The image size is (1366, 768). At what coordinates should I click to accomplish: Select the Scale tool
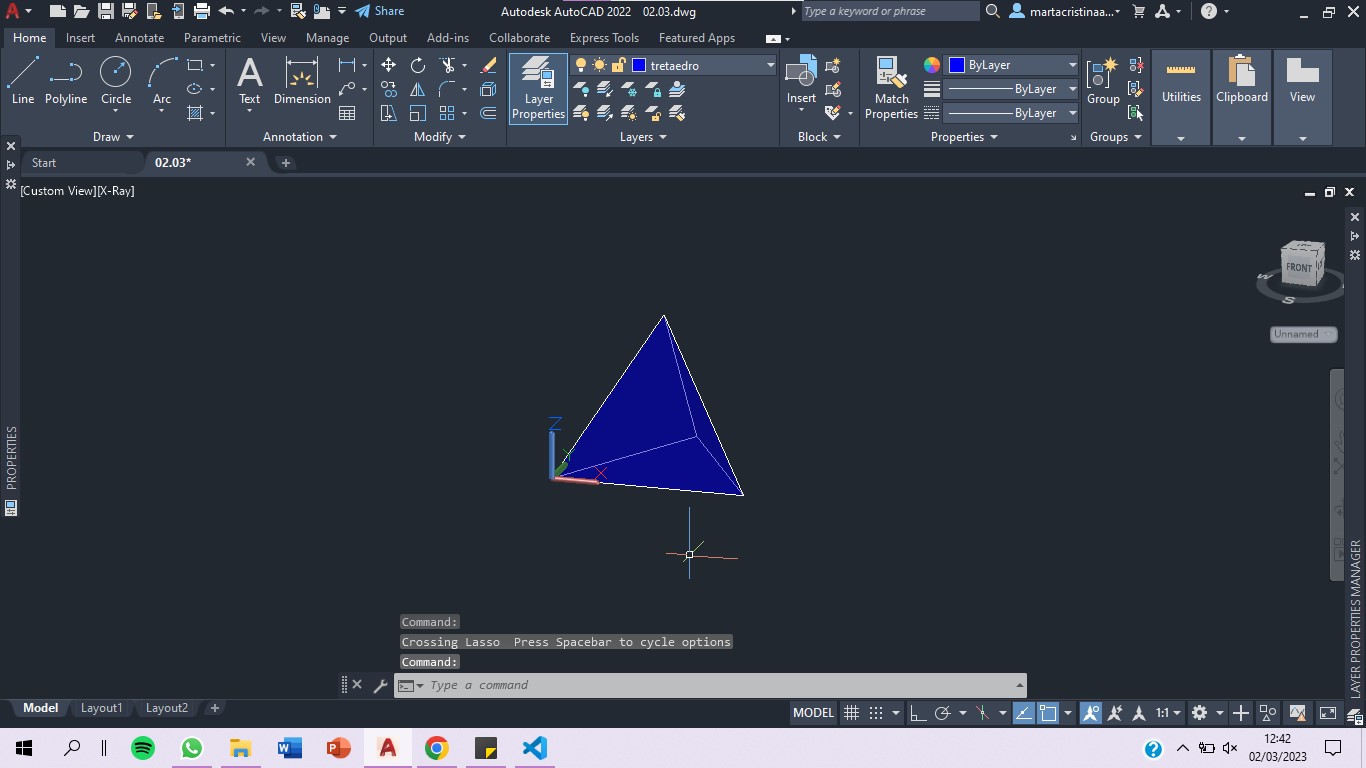[x=418, y=113]
